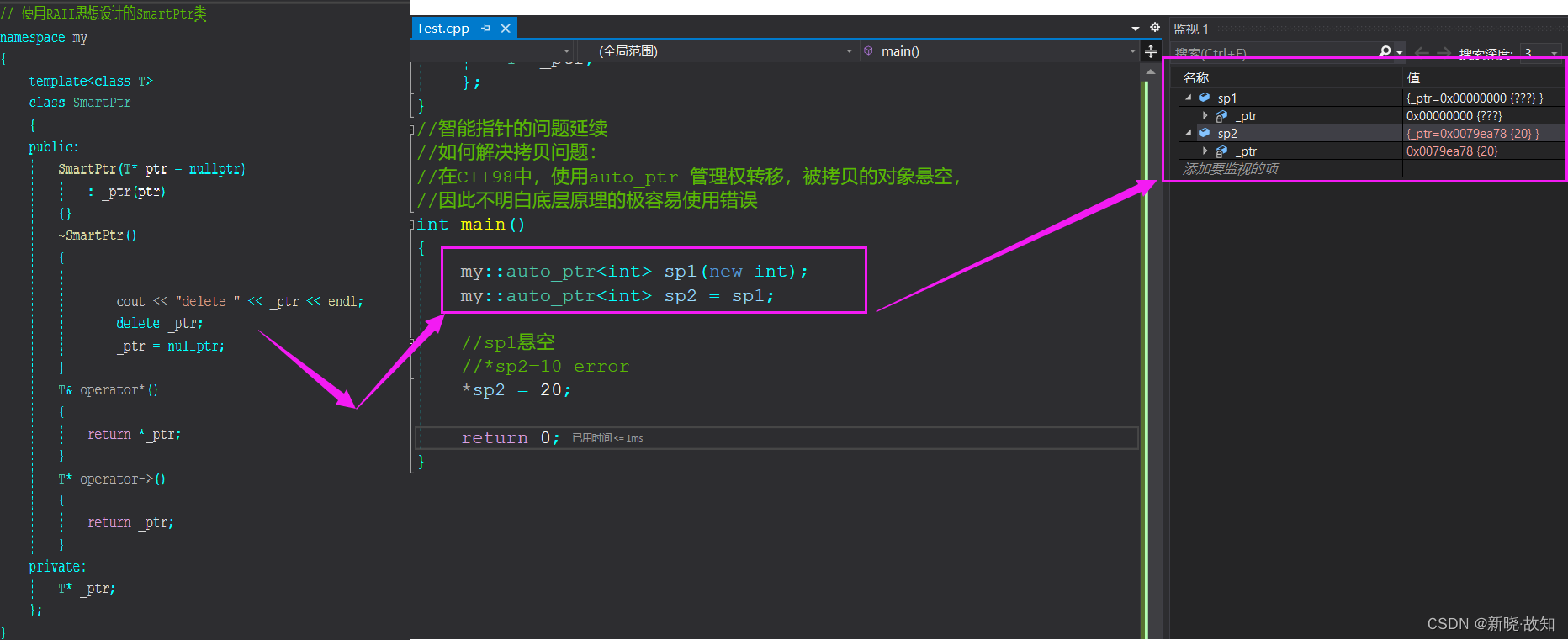Click namespace my in left code
The width and height of the screenshot is (1568, 640).
click(x=44, y=38)
